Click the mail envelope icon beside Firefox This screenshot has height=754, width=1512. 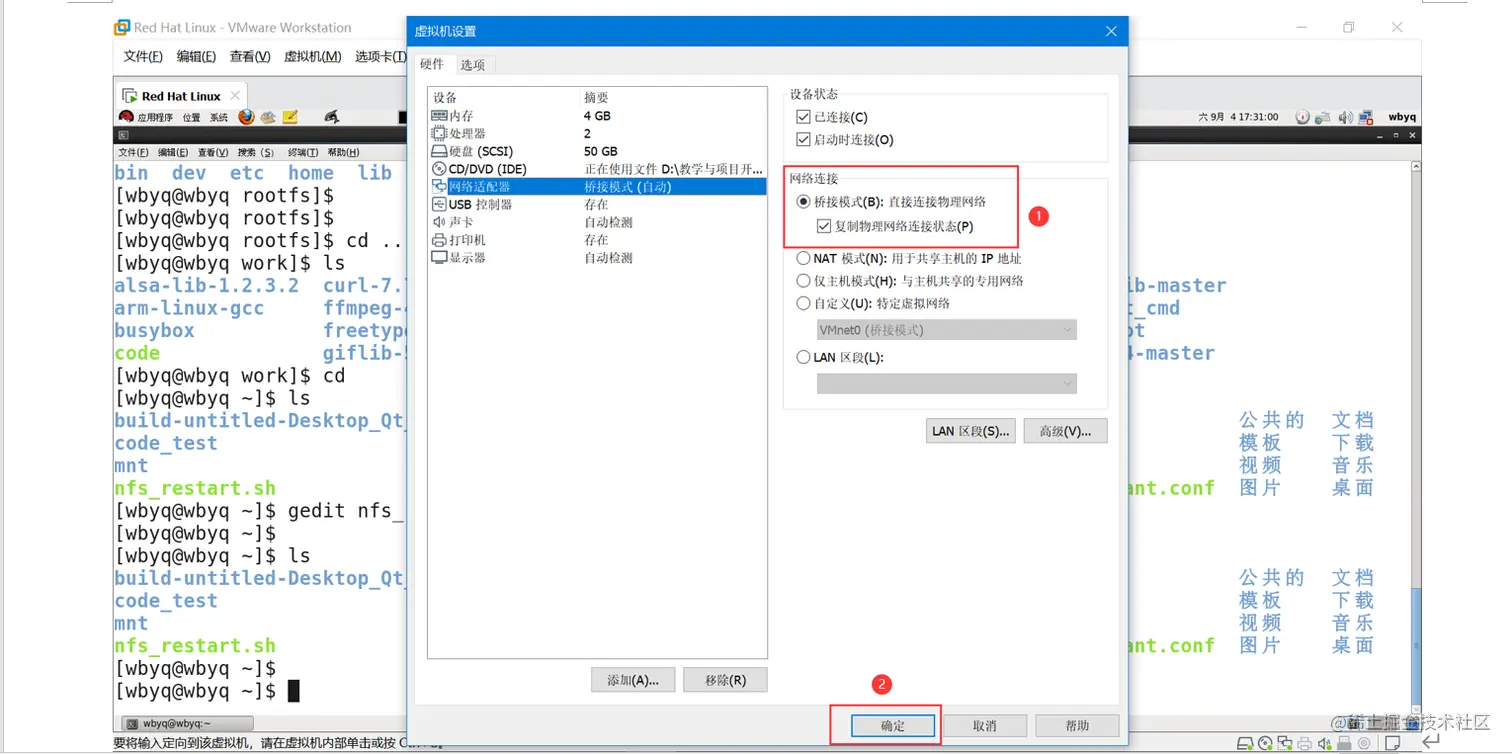click(268, 117)
